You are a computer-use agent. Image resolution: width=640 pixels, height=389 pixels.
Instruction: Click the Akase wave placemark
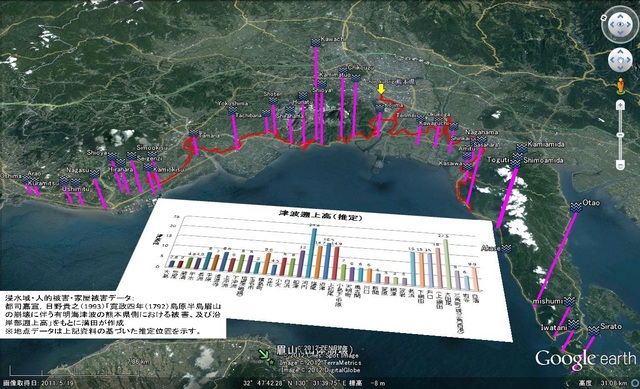point(507,248)
